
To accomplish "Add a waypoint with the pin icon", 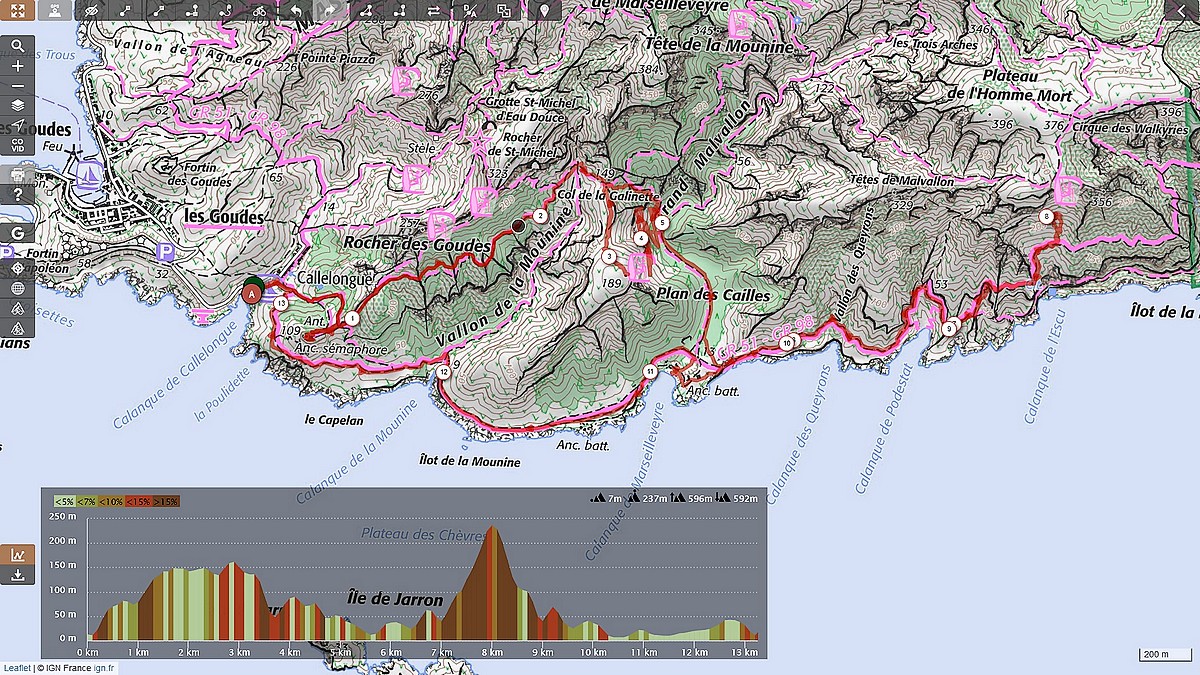I will [x=544, y=11].
